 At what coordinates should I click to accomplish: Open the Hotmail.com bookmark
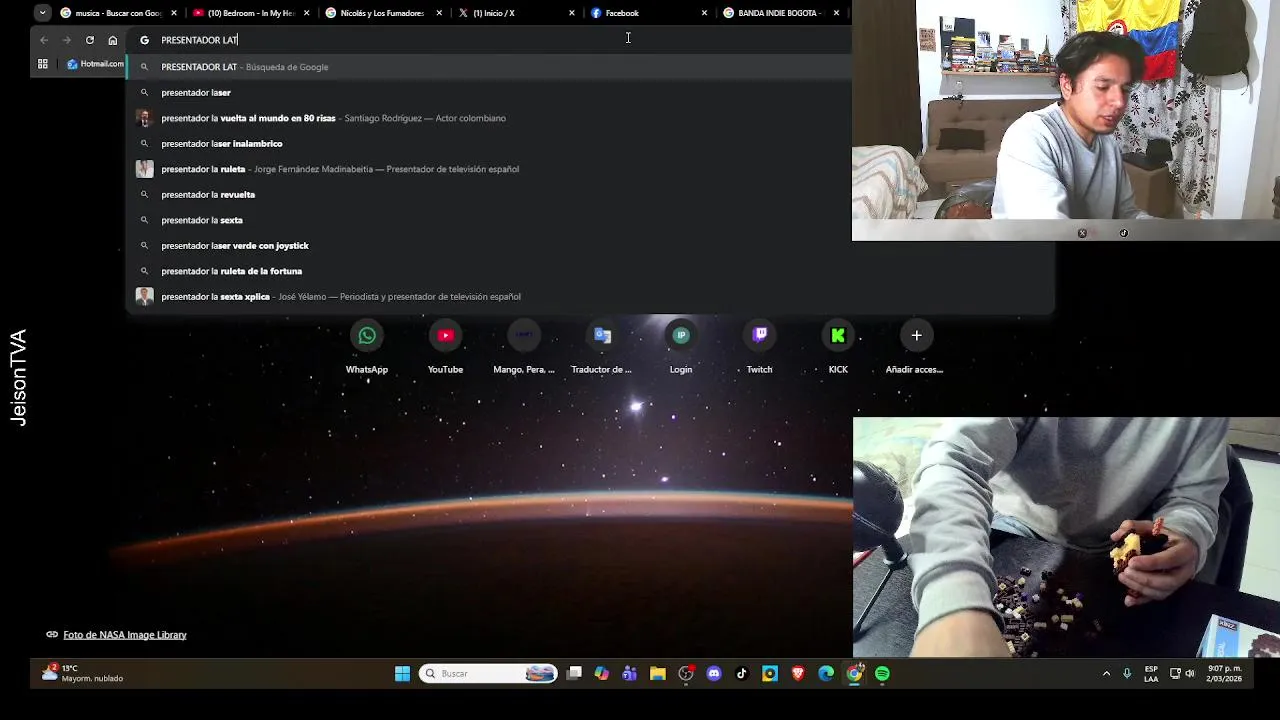click(95, 64)
